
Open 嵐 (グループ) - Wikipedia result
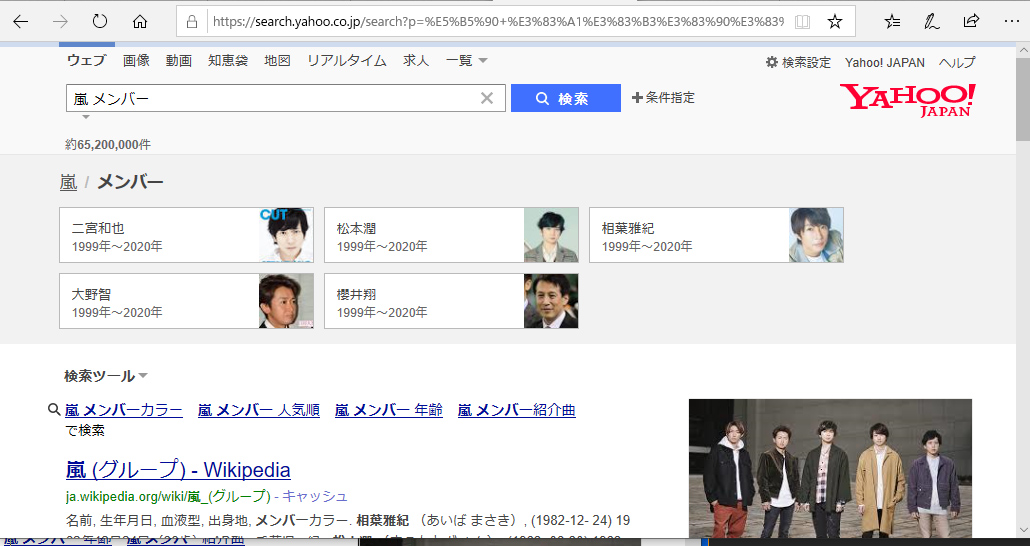178,470
